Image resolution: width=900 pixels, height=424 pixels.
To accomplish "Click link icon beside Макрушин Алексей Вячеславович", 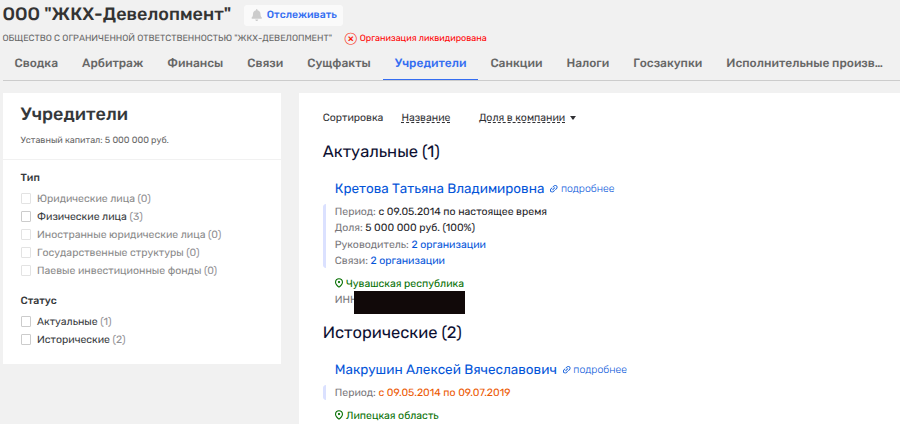I will coord(566,370).
